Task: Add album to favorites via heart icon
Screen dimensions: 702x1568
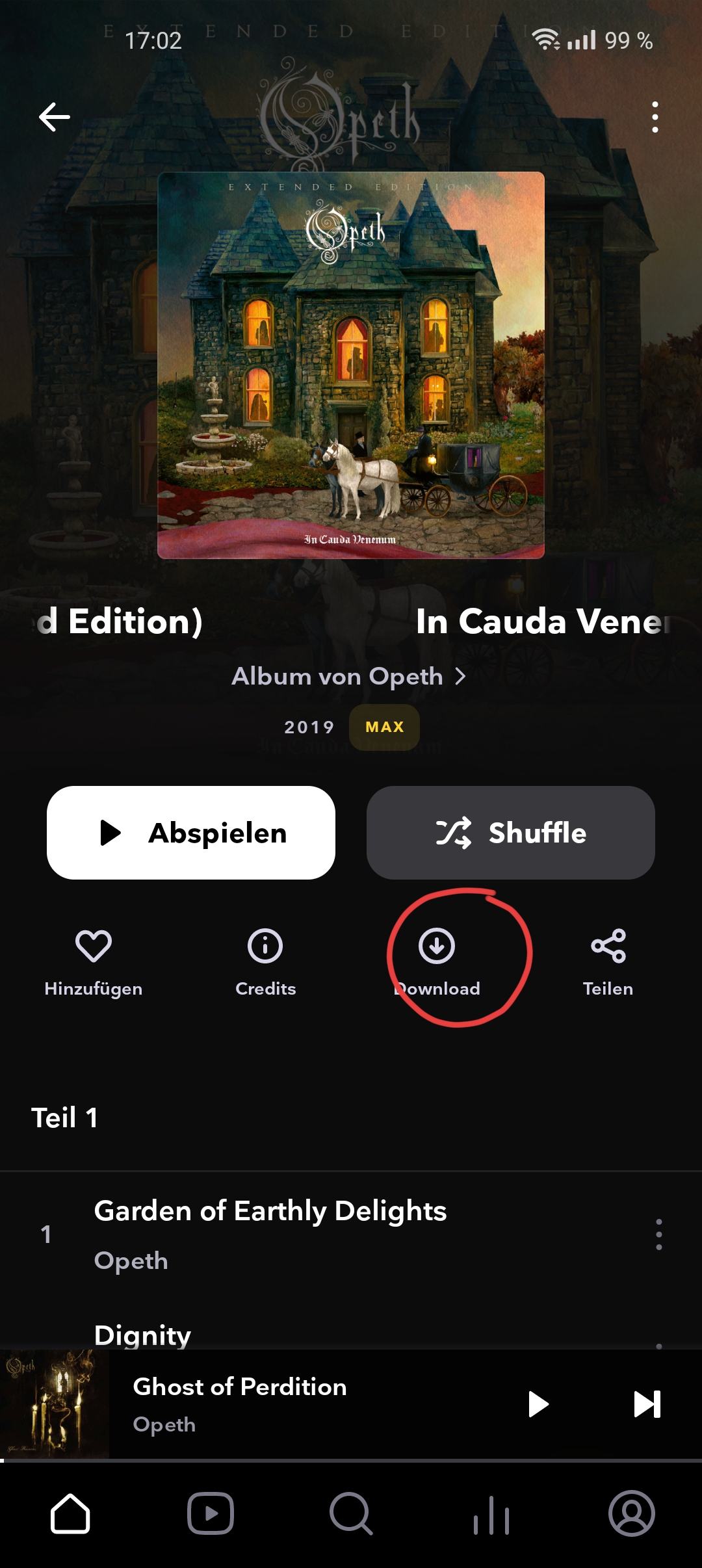Action: (94, 946)
